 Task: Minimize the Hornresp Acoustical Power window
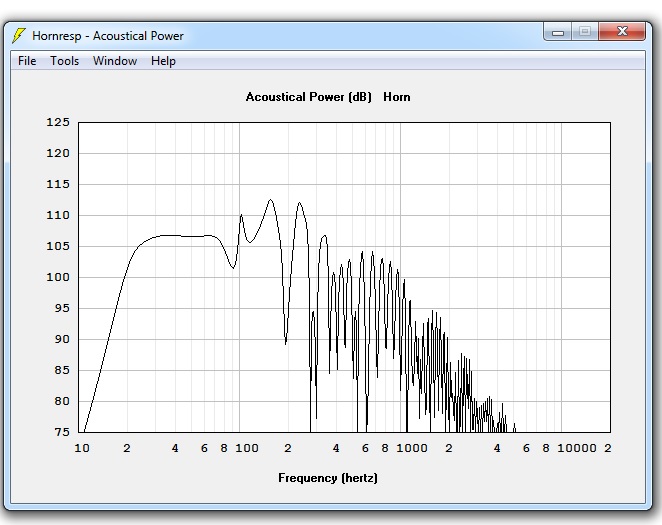click(x=558, y=32)
